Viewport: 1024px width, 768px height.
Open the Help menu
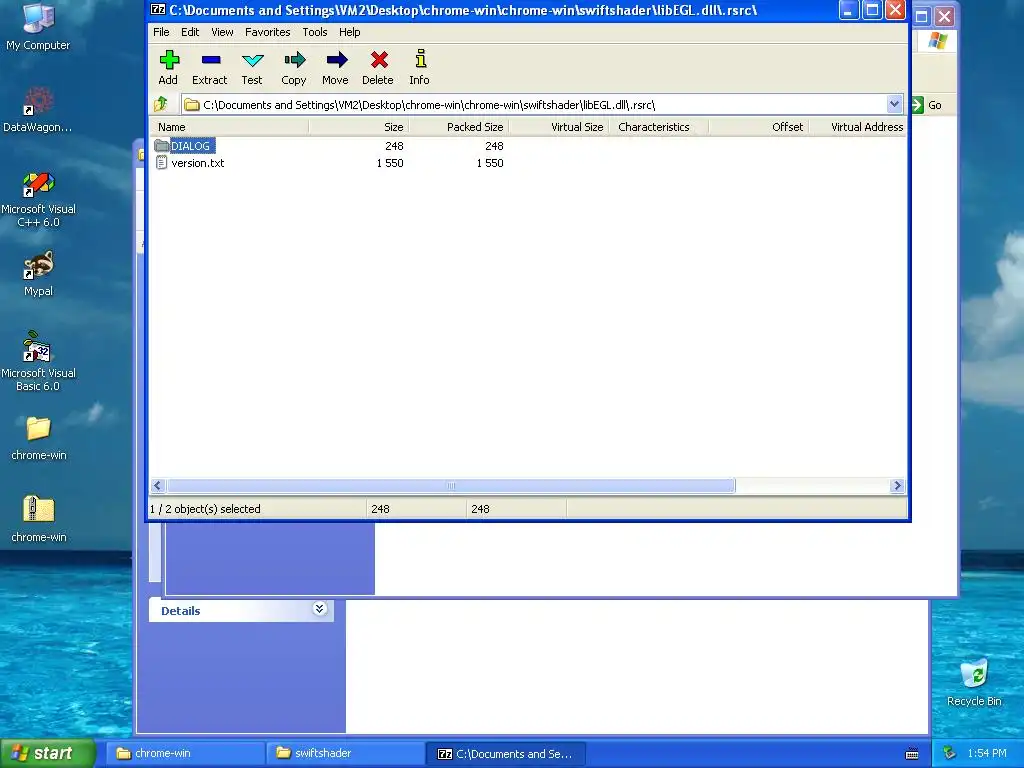tap(349, 32)
